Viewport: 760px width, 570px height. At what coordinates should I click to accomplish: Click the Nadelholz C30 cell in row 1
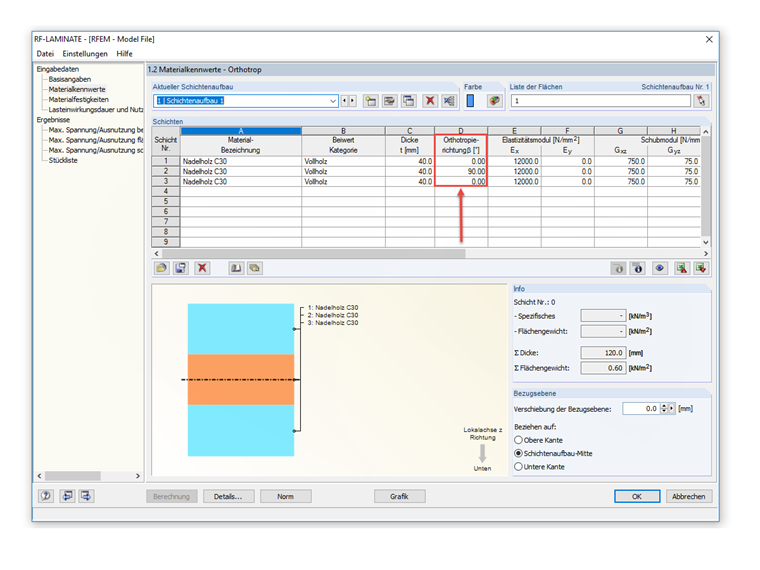241,161
